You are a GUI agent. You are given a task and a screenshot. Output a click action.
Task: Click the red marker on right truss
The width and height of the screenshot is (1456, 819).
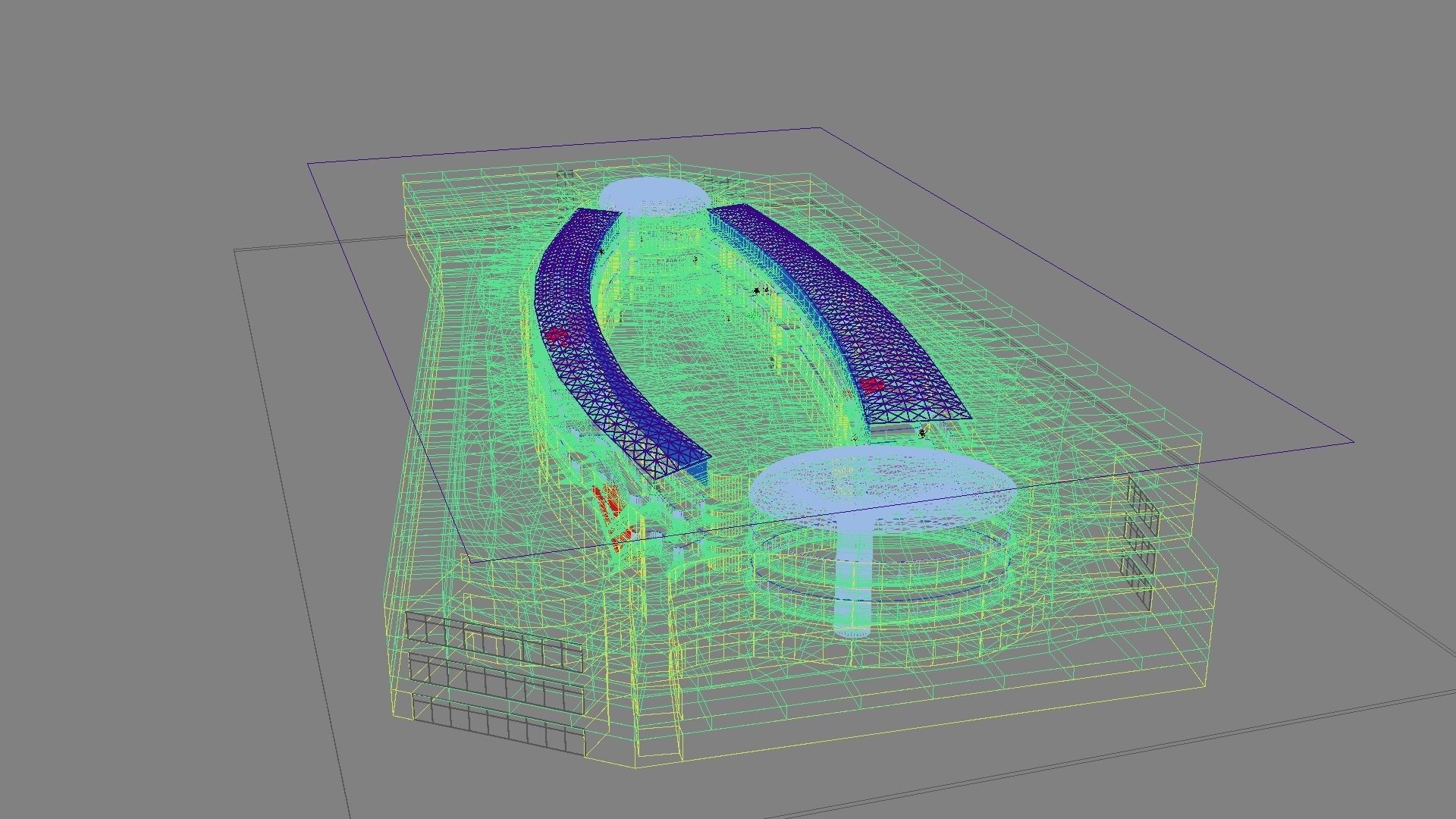coord(872,384)
